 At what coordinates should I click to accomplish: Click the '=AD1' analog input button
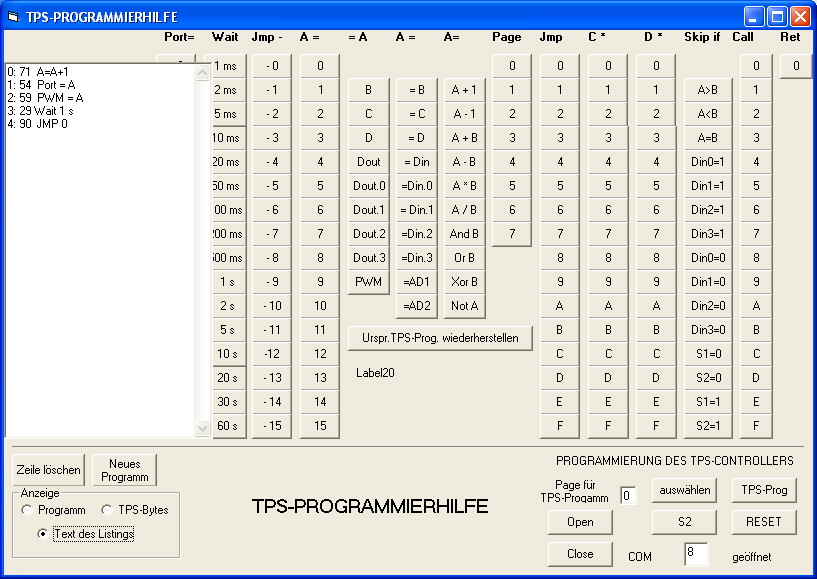pyautogui.click(x=416, y=282)
